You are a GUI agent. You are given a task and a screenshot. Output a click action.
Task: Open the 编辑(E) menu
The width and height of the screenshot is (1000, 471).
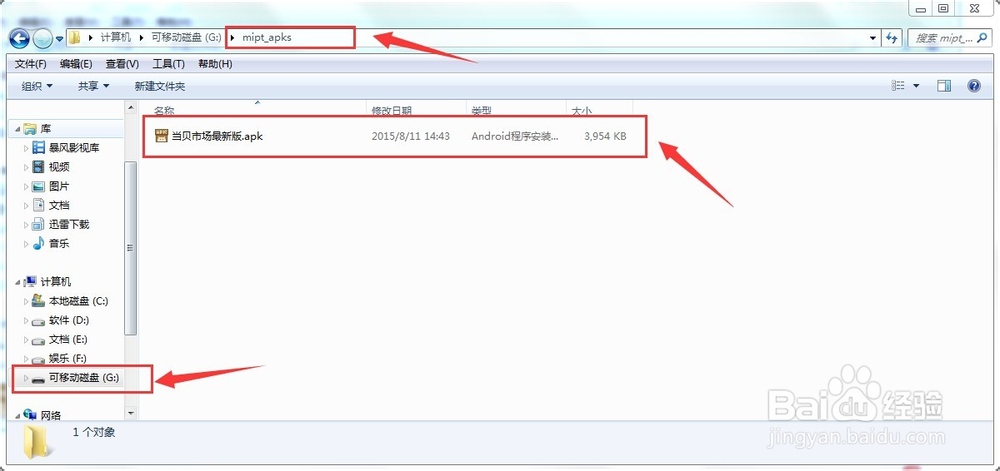[76, 64]
